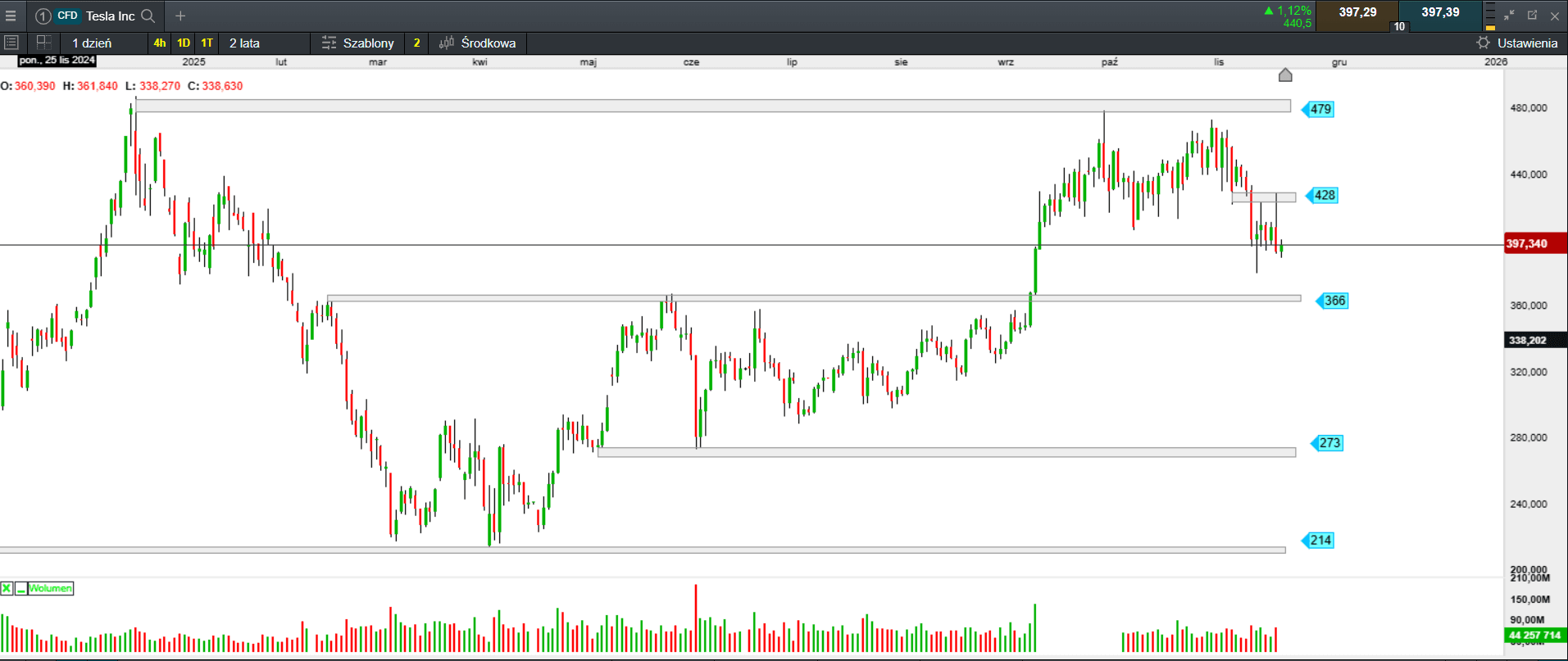Click the 479 price level label

tap(1320, 109)
